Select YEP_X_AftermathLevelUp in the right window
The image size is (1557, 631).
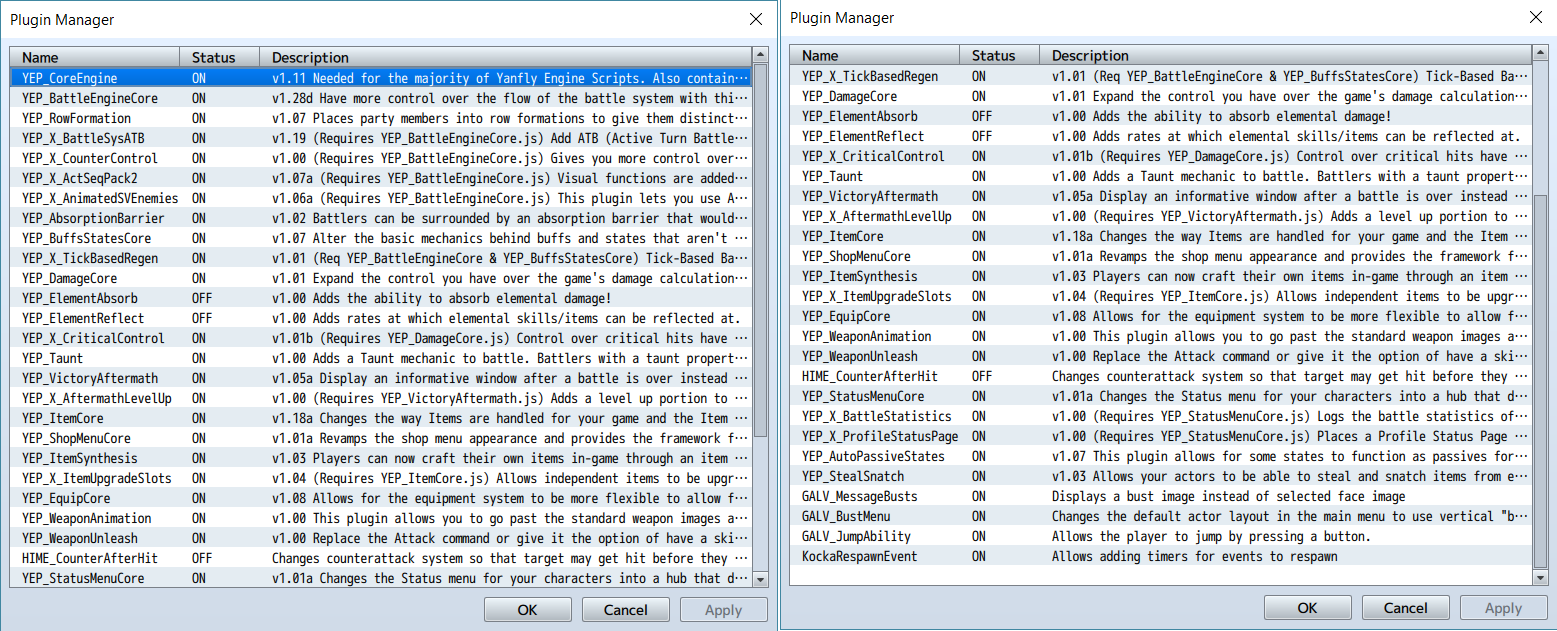pos(1161,216)
